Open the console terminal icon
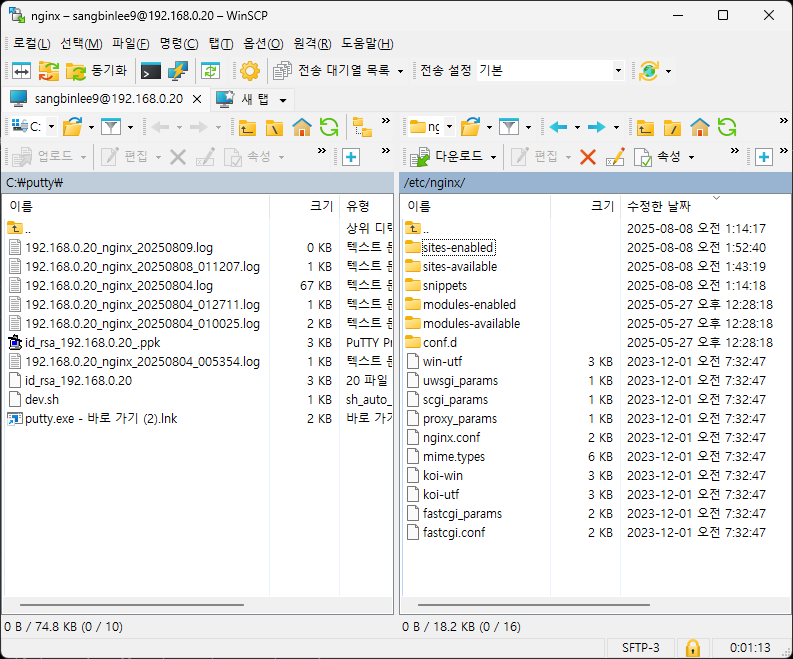The height and width of the screenshot is (659, 793). [151, 71]
